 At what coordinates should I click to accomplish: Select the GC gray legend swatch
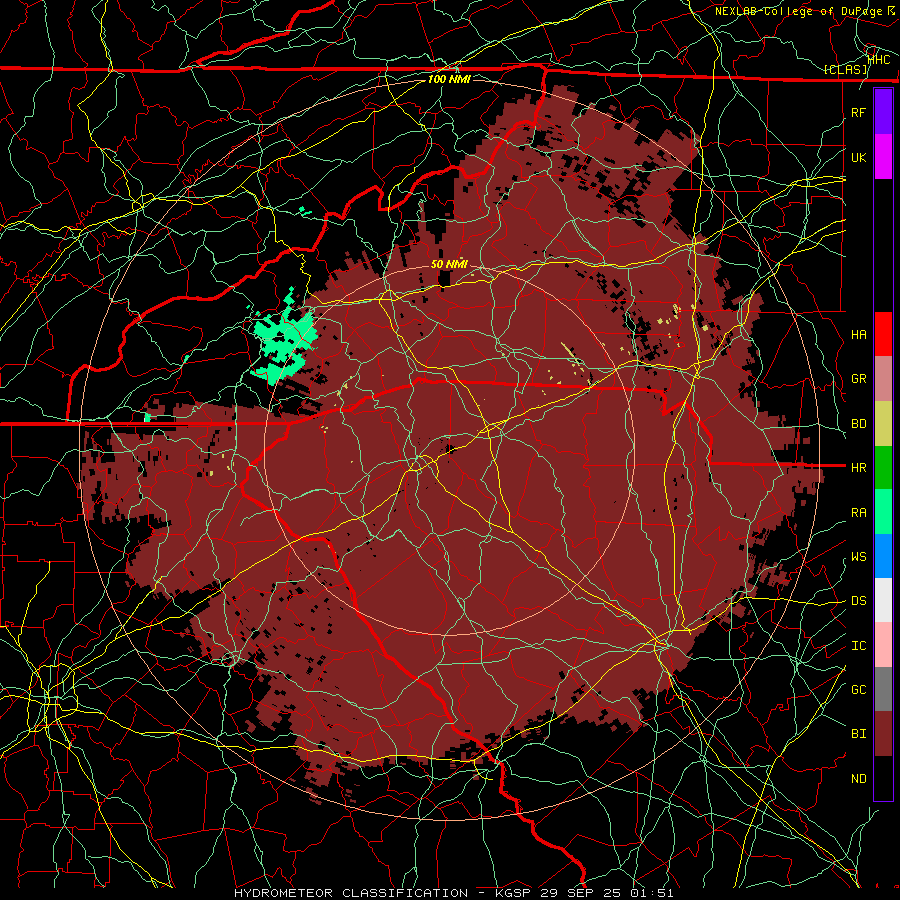pyautogui.click(x=883, y=689)
